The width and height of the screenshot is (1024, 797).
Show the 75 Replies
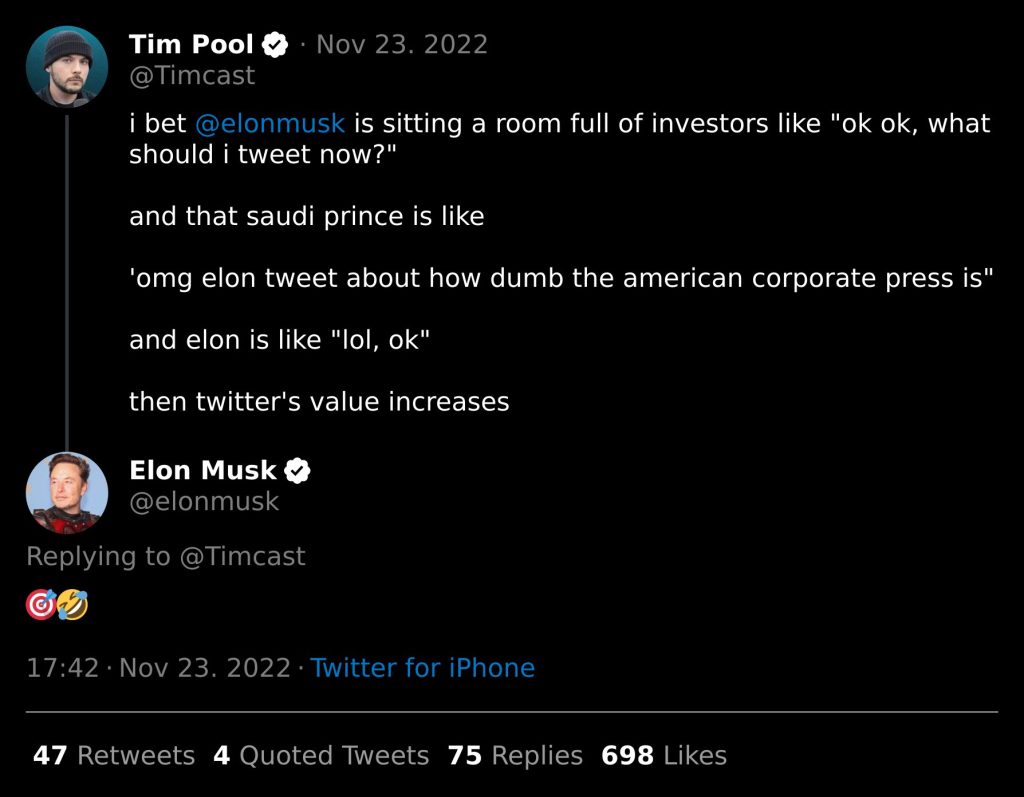point(515,756)
